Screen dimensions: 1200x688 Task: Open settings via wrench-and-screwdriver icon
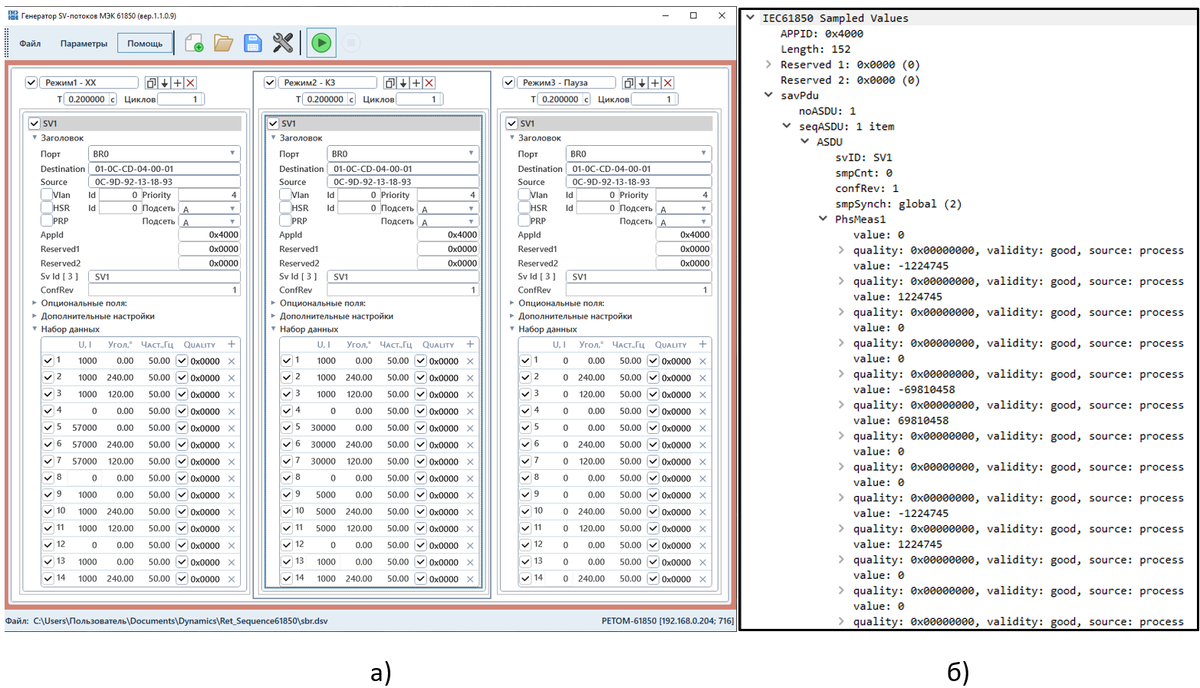click(x=283, y=43)
